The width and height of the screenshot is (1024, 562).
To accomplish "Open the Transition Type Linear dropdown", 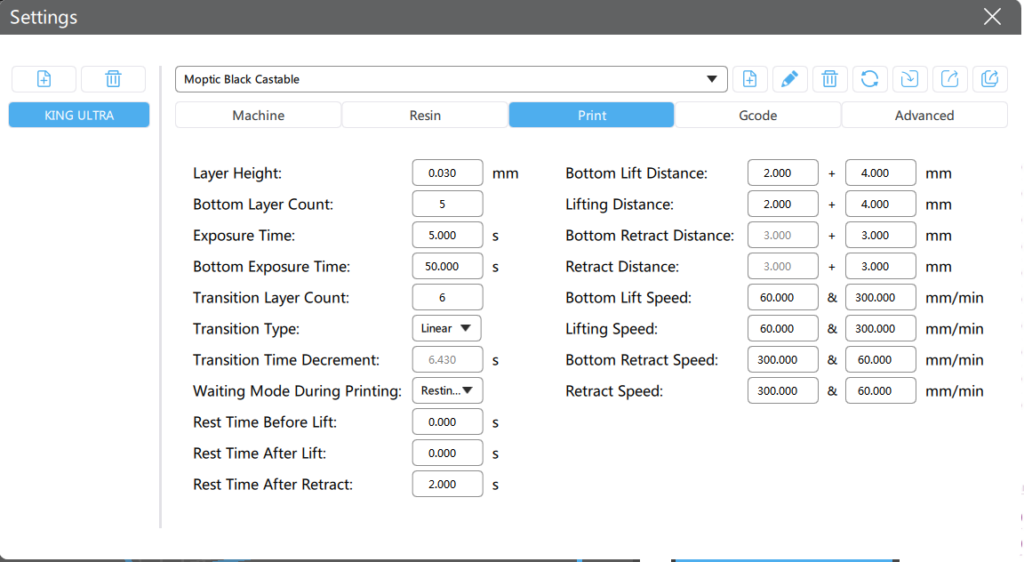I will pyautogui.click(x=447, y=328).
